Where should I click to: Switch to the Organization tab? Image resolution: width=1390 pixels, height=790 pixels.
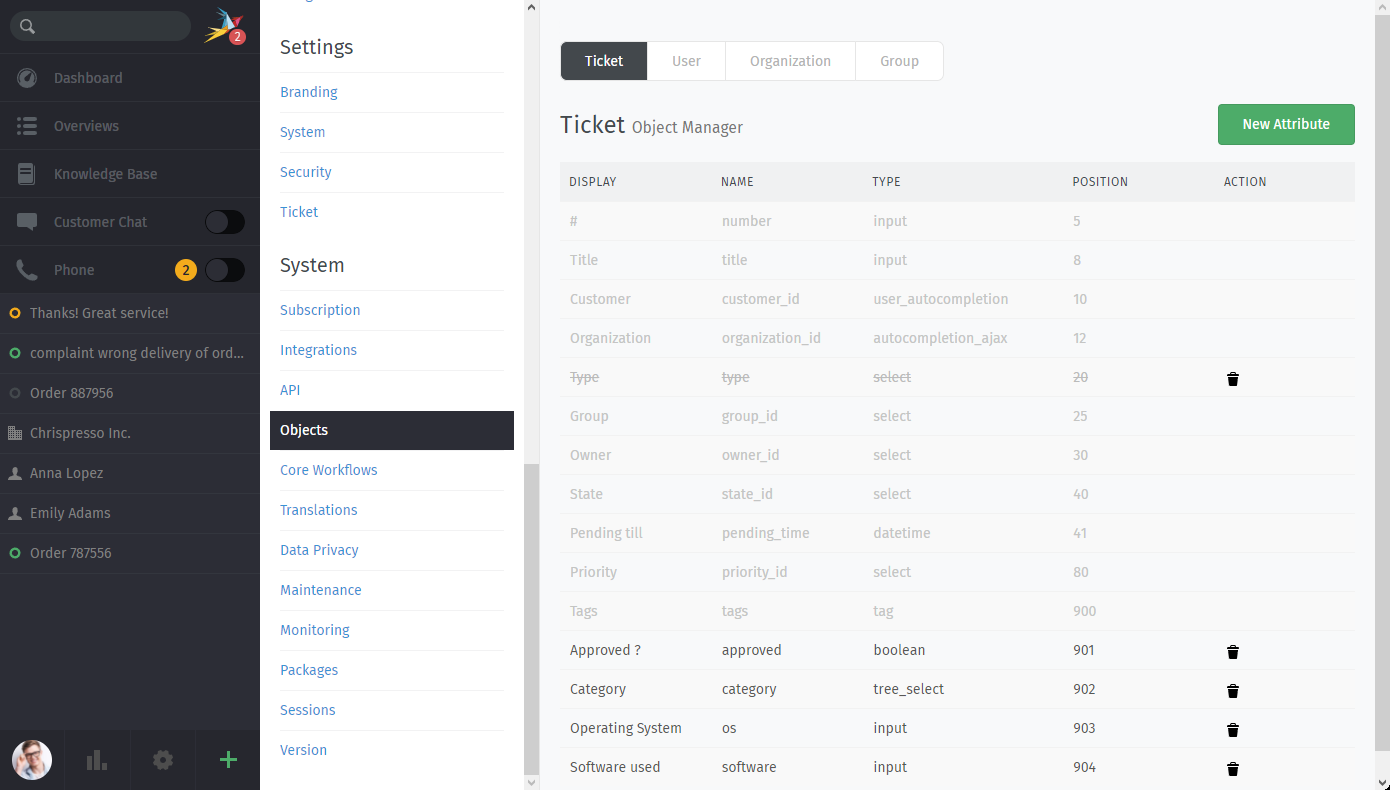coord(790,61)
